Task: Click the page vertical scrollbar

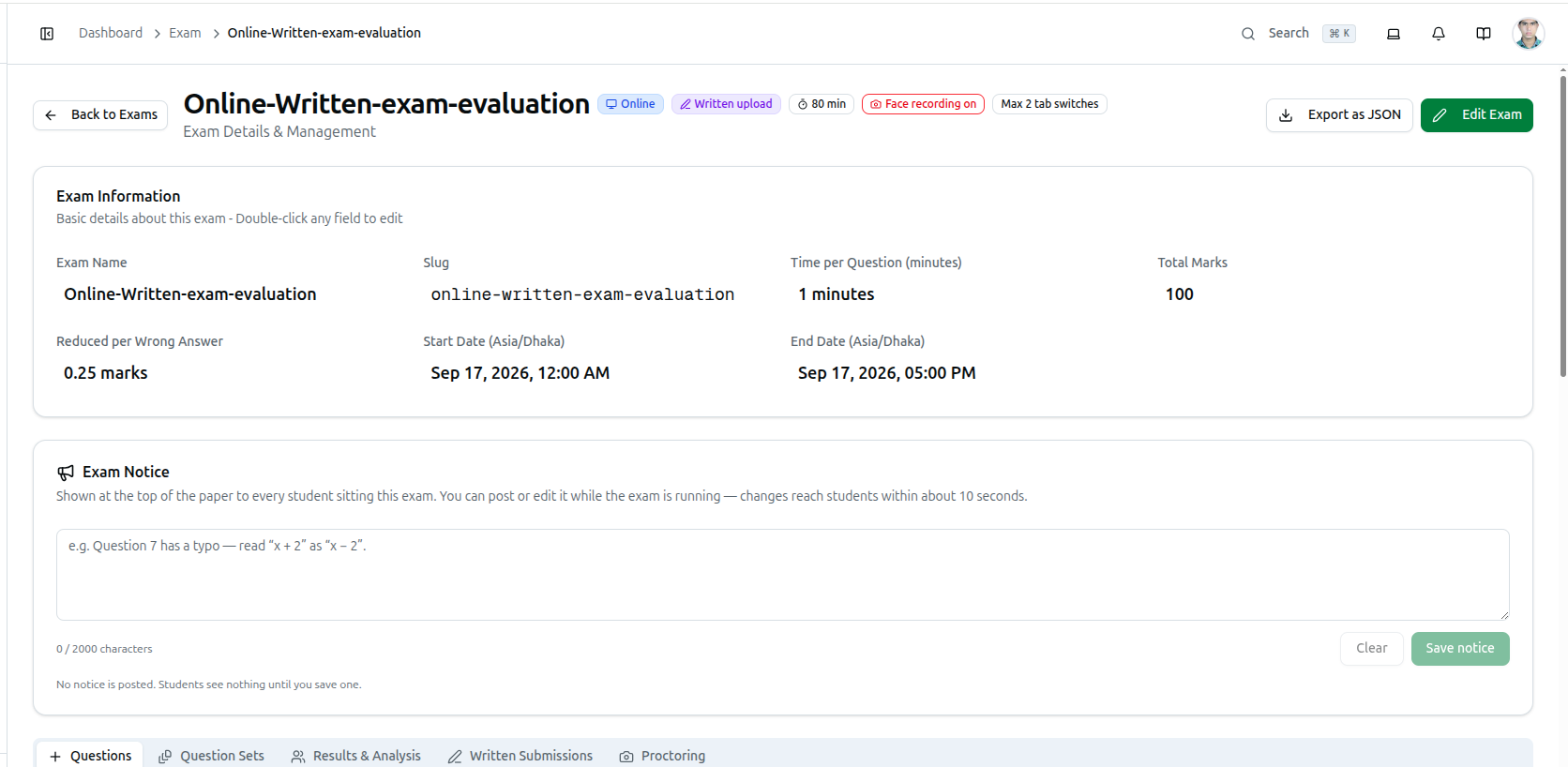Action: click(1563, 225)
